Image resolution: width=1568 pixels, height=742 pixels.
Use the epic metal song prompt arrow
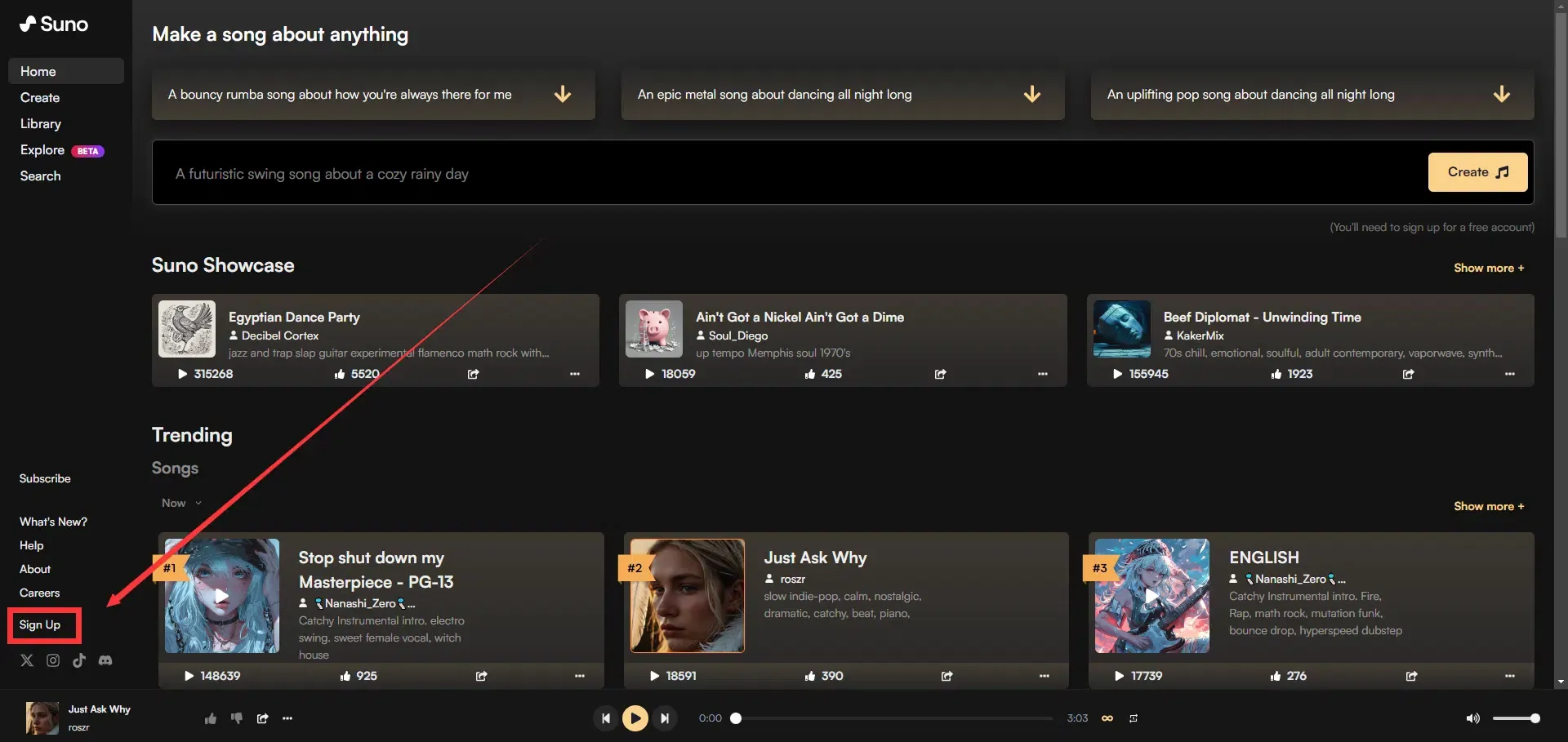(1032, 95)
